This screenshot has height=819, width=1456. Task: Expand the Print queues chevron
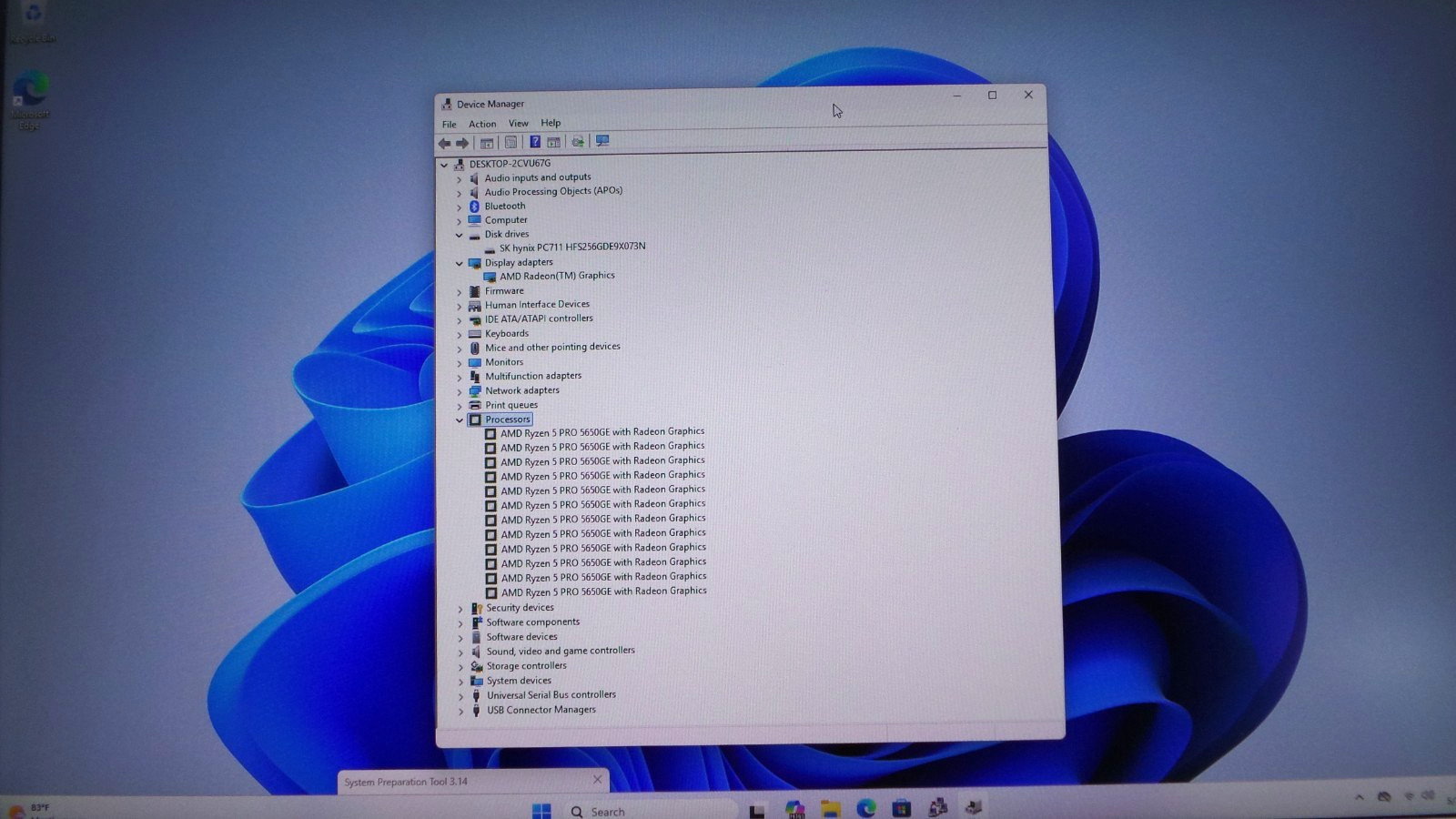click(460, 406)
